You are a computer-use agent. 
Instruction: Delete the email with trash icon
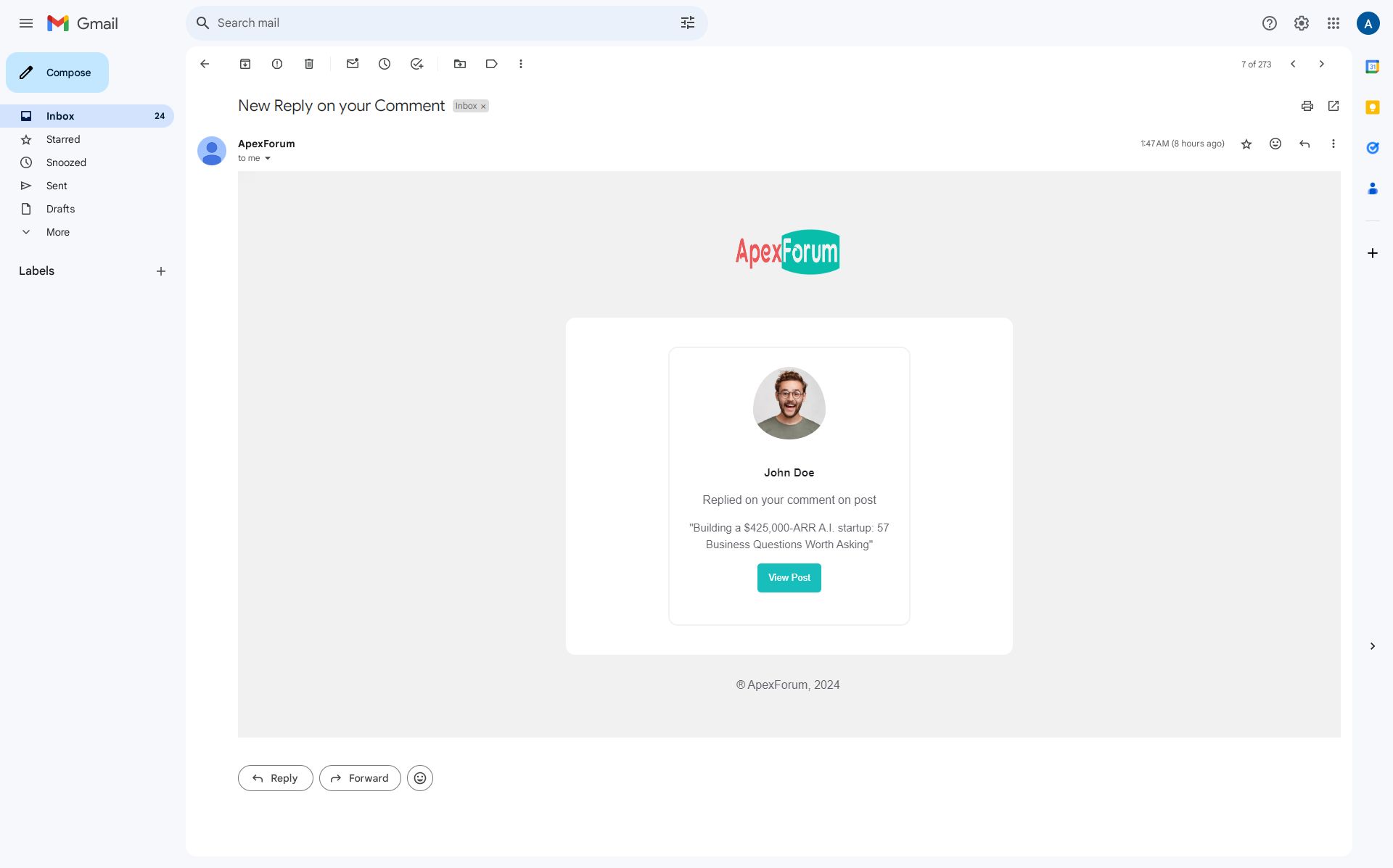click(309, 64)
